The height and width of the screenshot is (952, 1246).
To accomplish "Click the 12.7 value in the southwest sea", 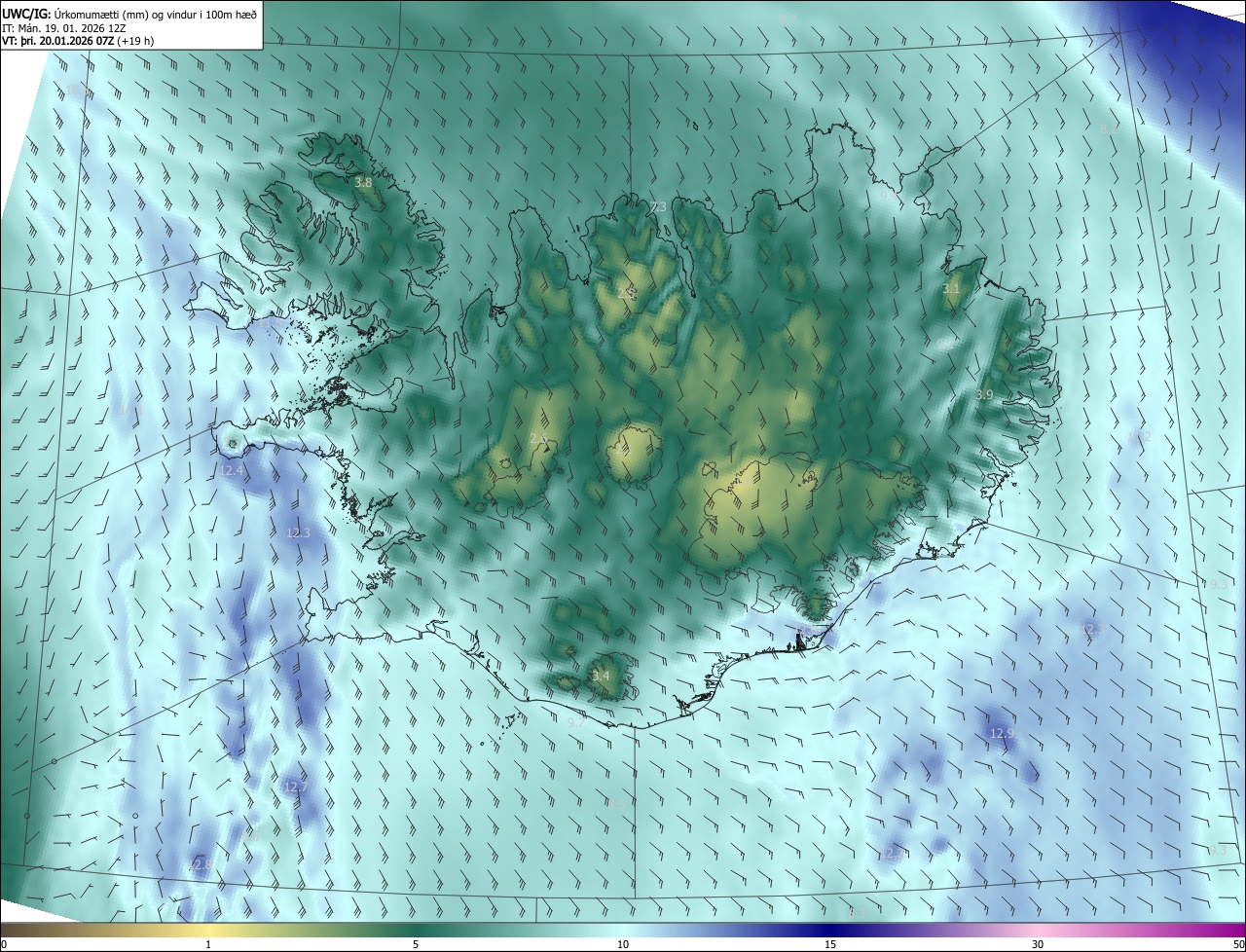I will pos(296,787).
